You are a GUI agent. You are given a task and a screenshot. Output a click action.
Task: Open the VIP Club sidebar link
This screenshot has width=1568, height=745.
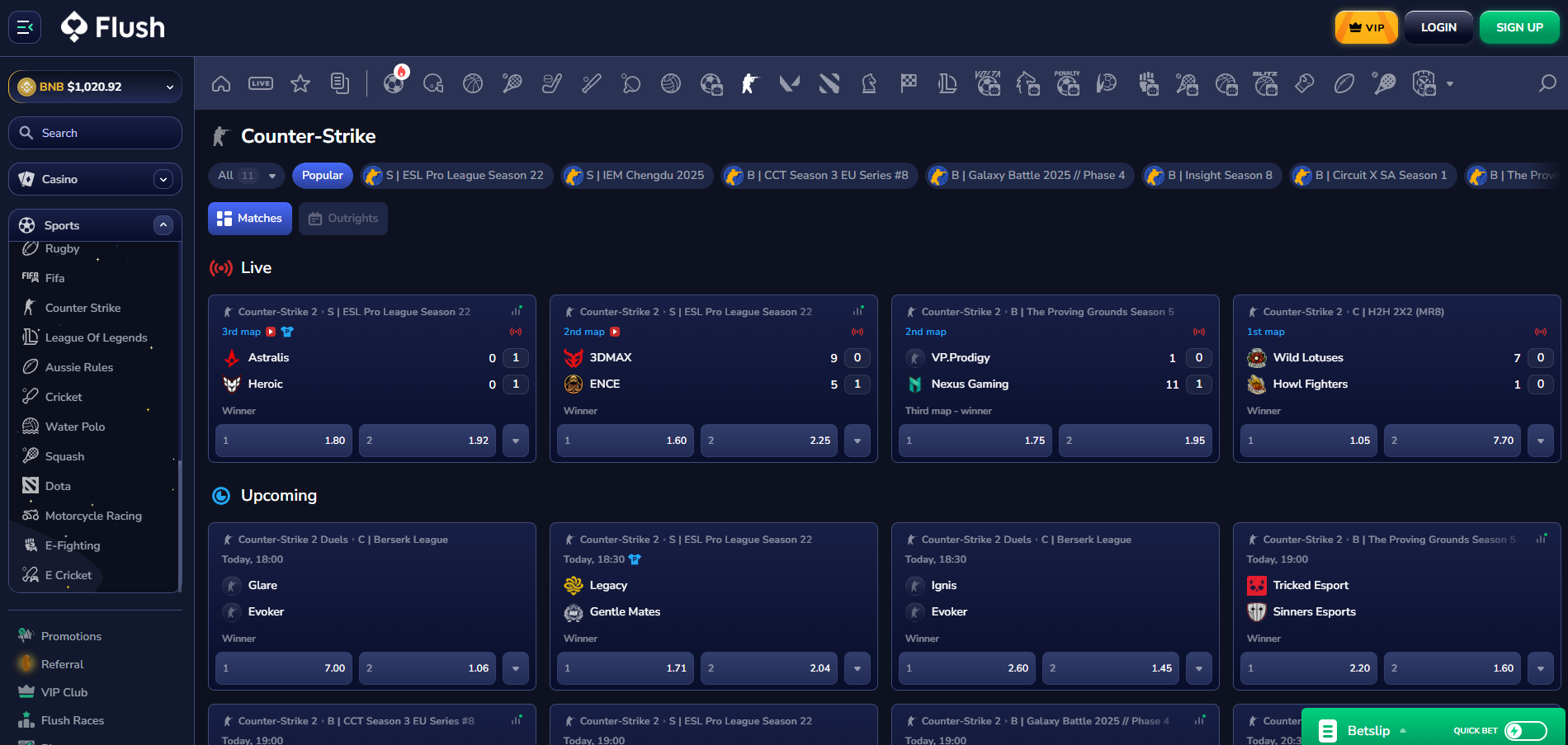[x=64, y=692]
